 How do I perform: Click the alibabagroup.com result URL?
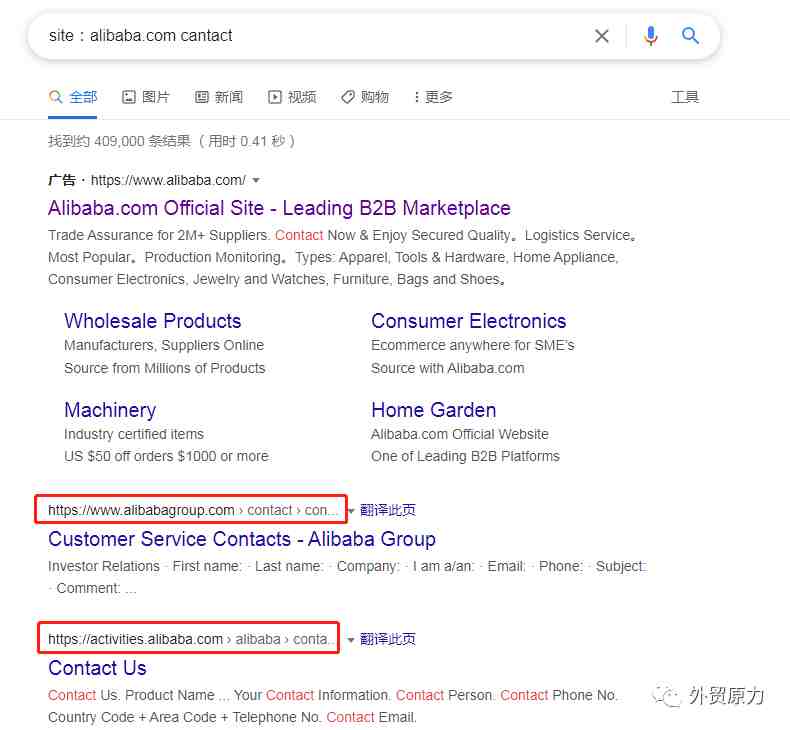[192, 510]
